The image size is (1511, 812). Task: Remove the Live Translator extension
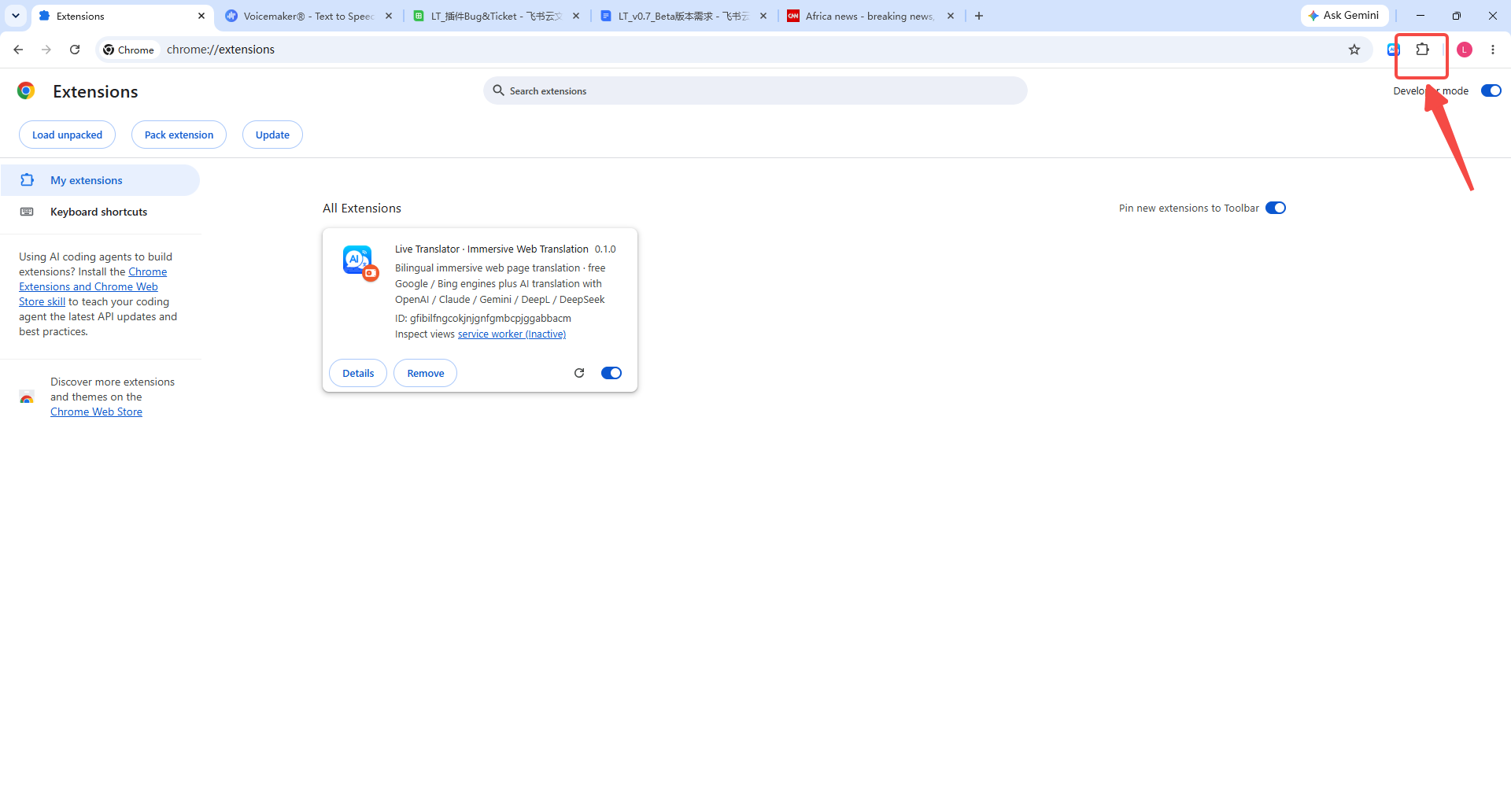[x=426, y=373]
